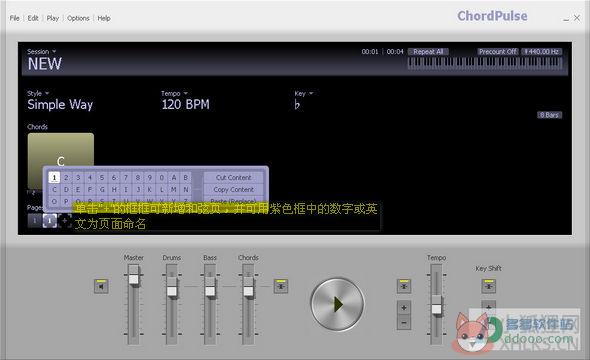
Task: Click the 120 BPM tempo value
Action: (x=186, y=105)
